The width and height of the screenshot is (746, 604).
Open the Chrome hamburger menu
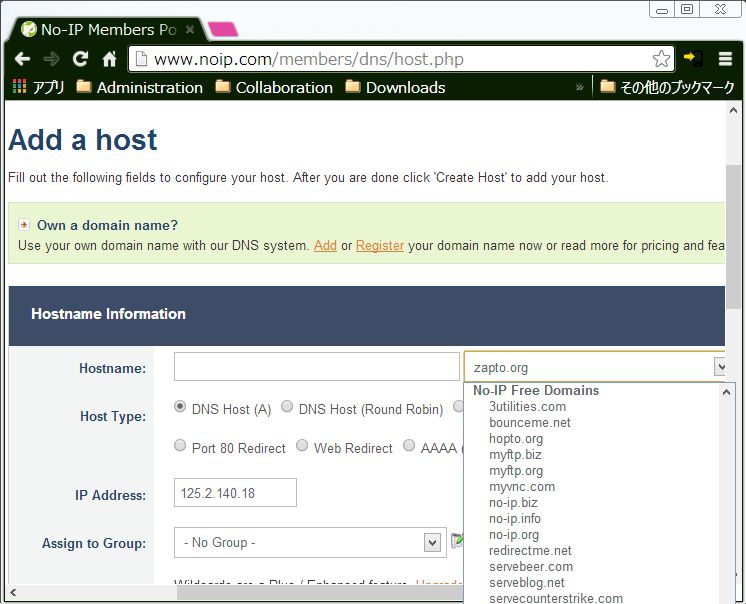pos(725,59)
